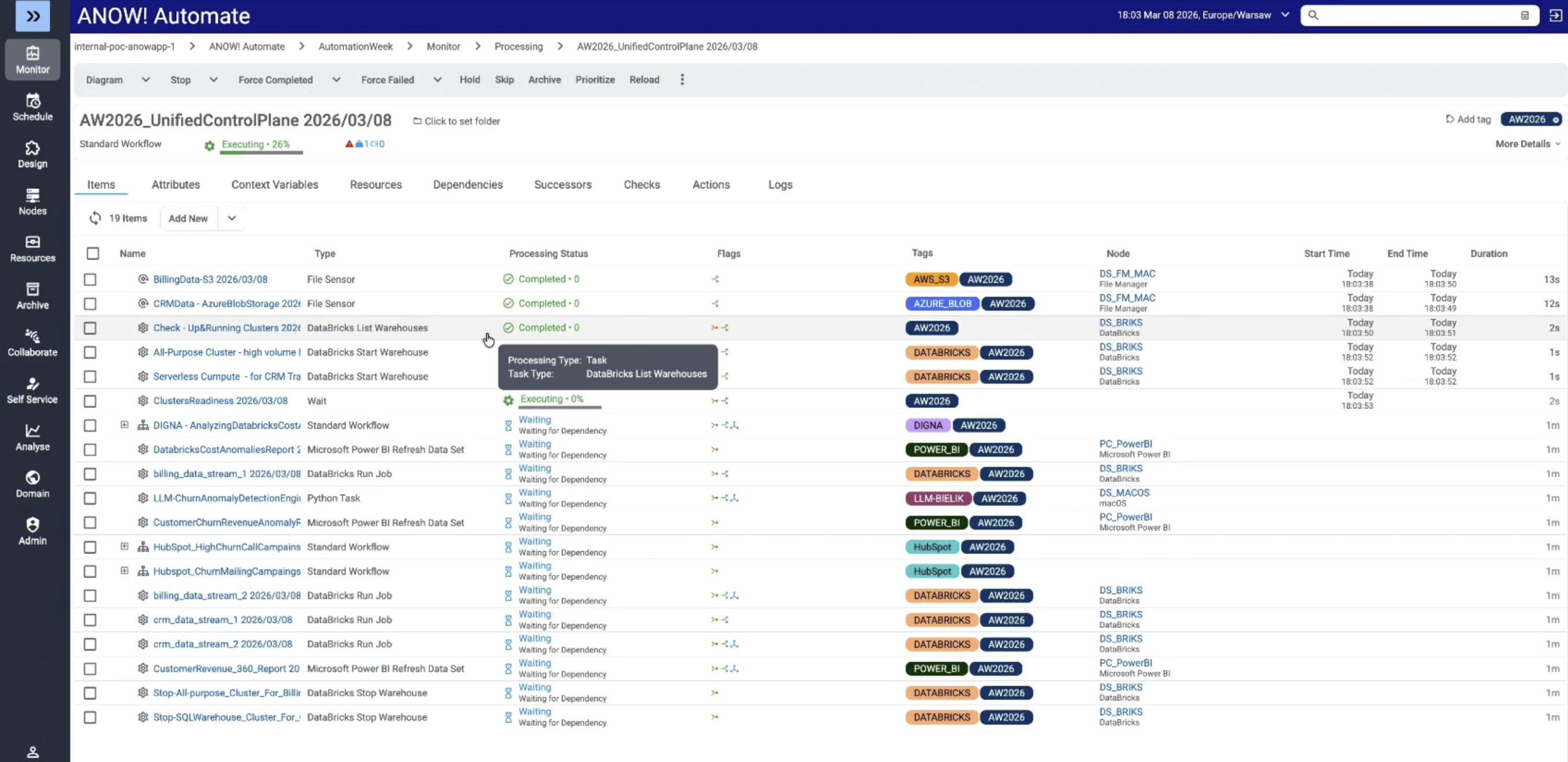Click the refresh icon beside 19 Items
This screenshot has width=1568, height=762.
pyautogui.click(x=95, y=218)
